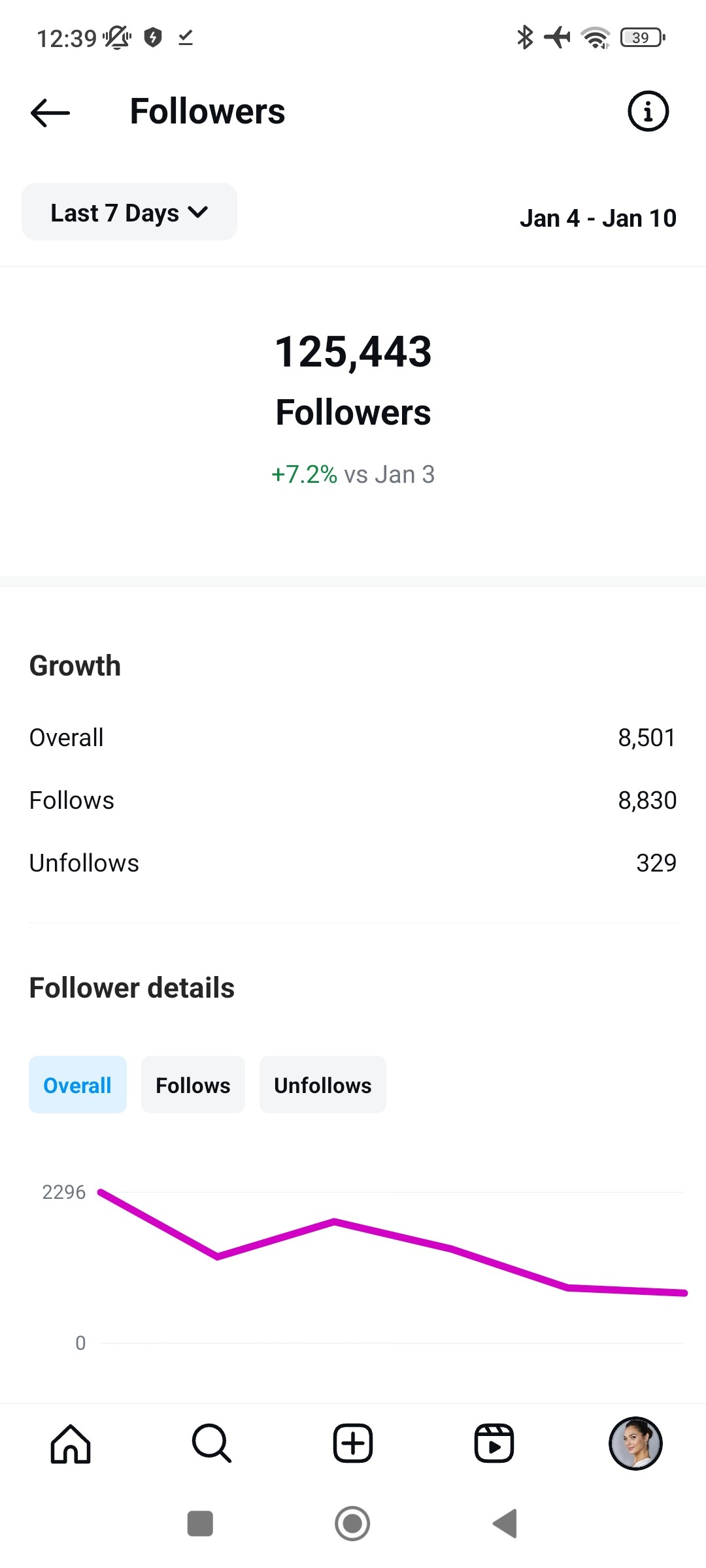
Task: Tap the 125,443 Followers count
Action: pyautogui.click(x=353, y=352)
